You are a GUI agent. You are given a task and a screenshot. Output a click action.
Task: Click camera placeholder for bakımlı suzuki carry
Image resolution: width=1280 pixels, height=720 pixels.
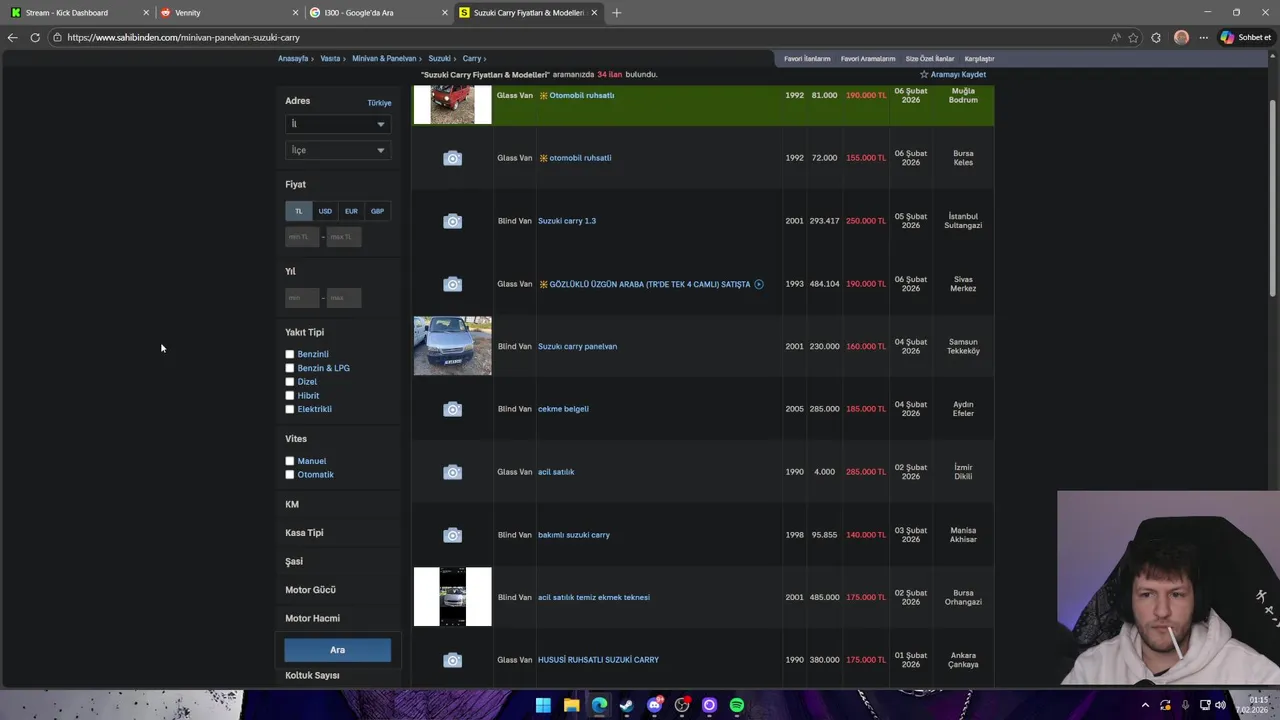pos(453,535)
